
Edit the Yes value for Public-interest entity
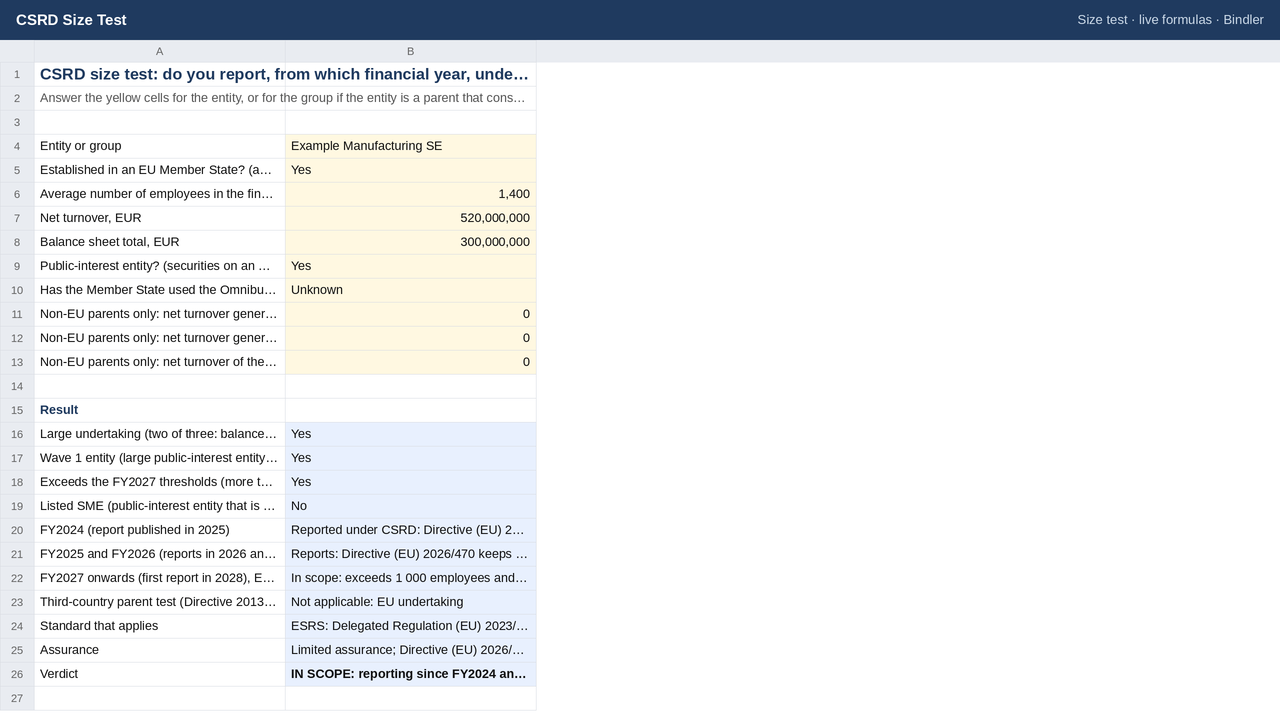tap(411, 266)
